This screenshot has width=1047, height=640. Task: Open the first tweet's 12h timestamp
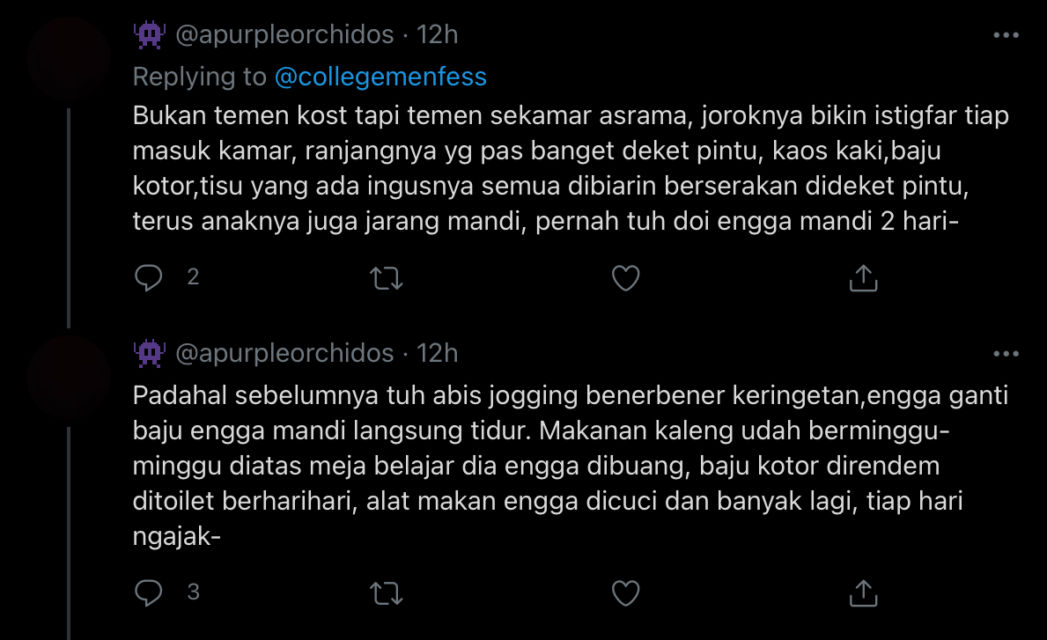click(x=437, y=35)
